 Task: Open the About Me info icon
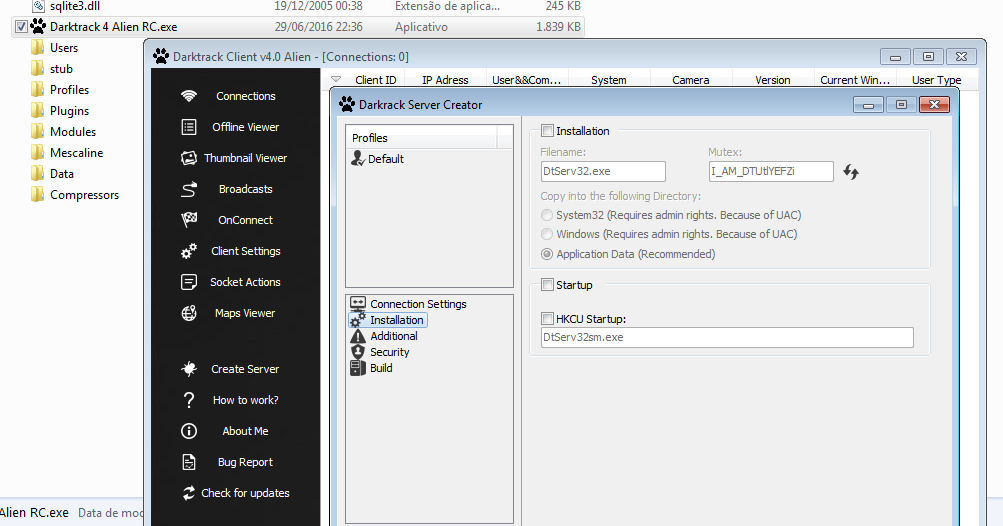pyautogui.click(x=189, y=431)
